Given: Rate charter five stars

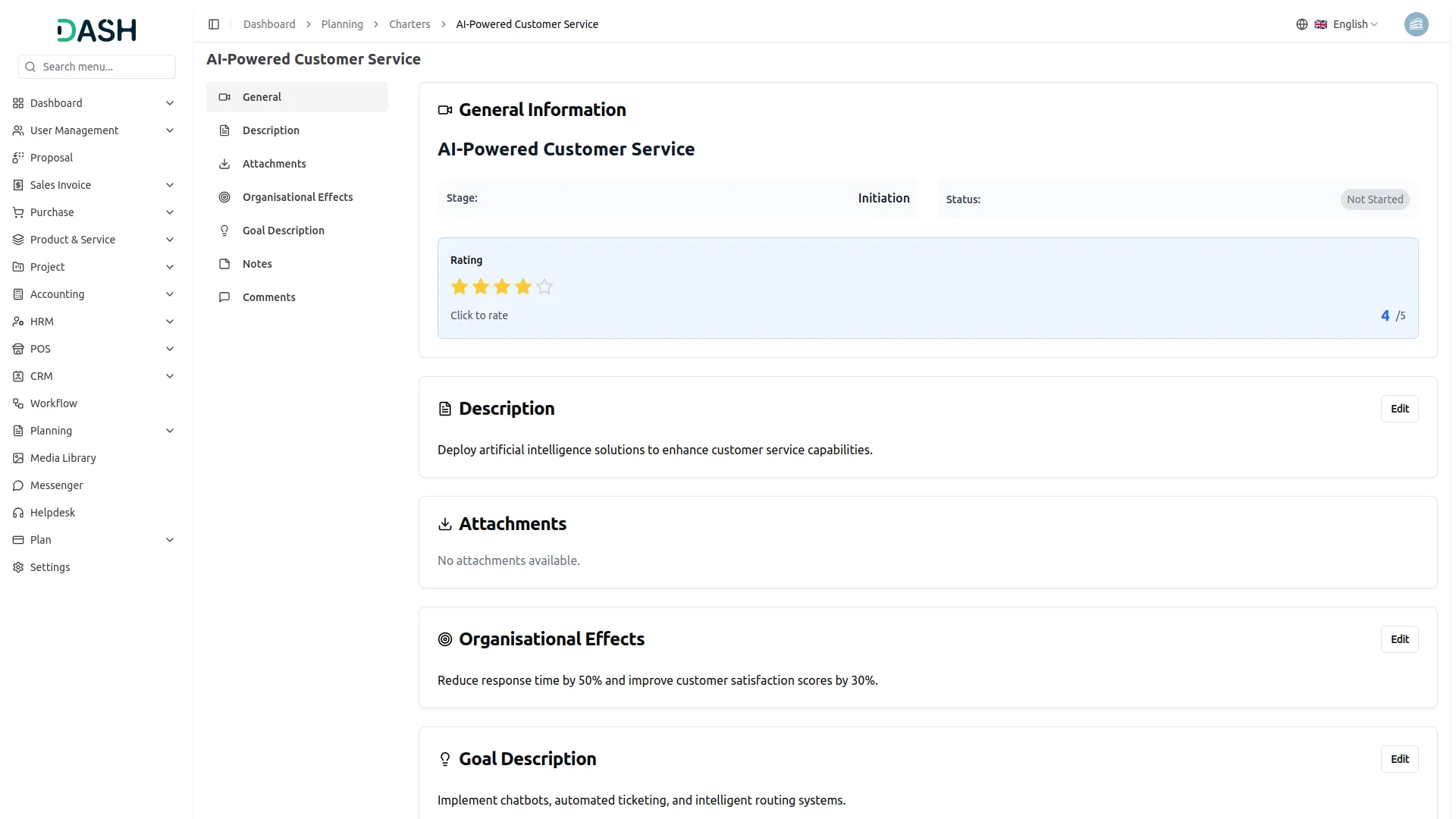Looking at the screenshot, I should (x=544, y=287).
